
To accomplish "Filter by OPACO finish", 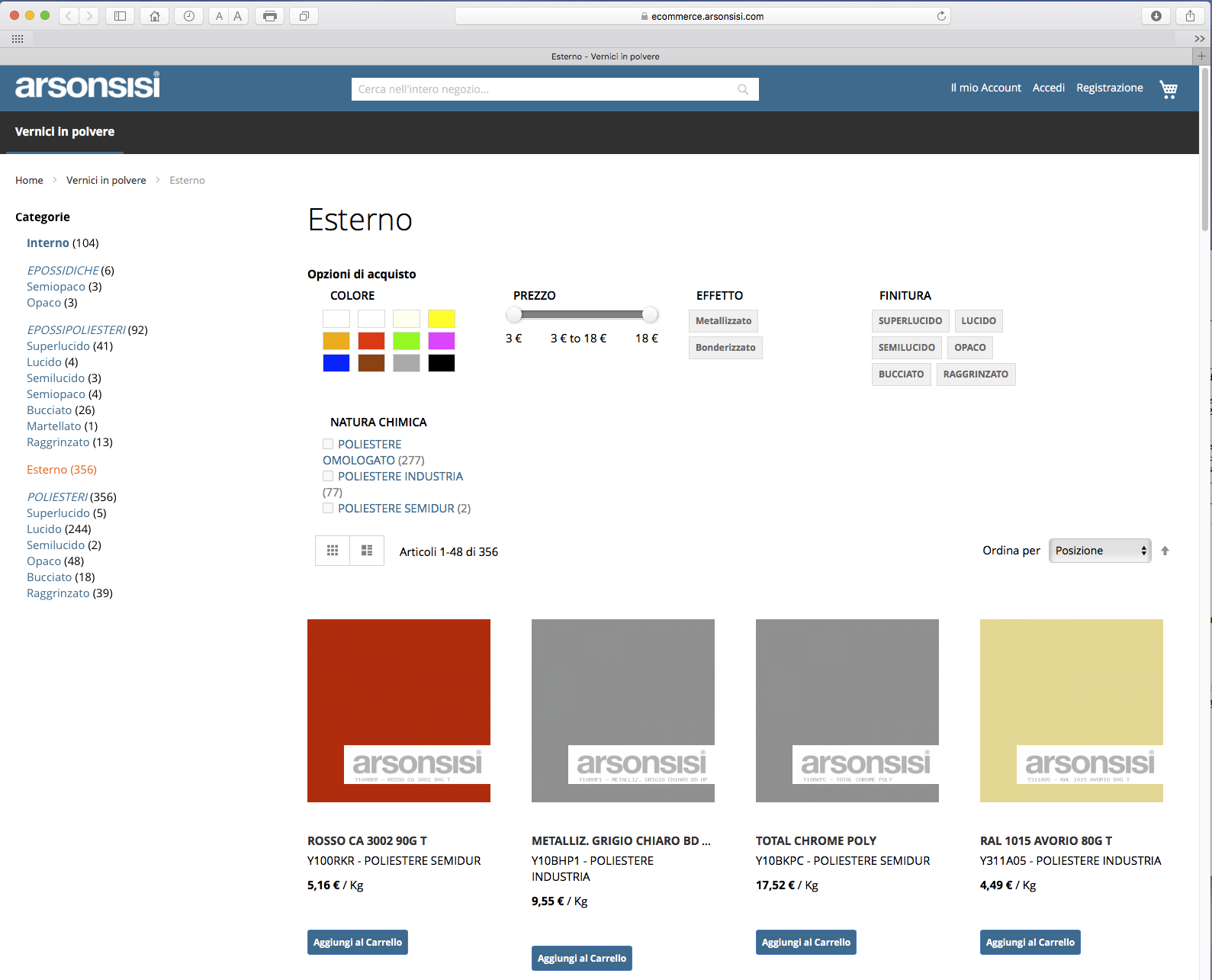I will click(x=970, y=348).
